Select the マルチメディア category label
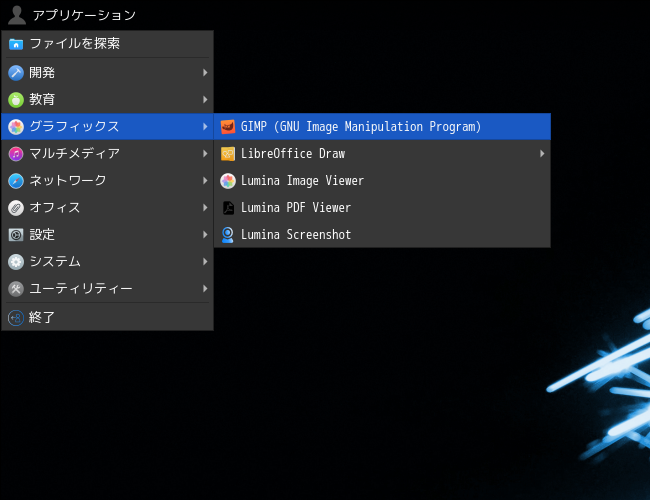The image size is (650, 500). (x=75, y=154)
